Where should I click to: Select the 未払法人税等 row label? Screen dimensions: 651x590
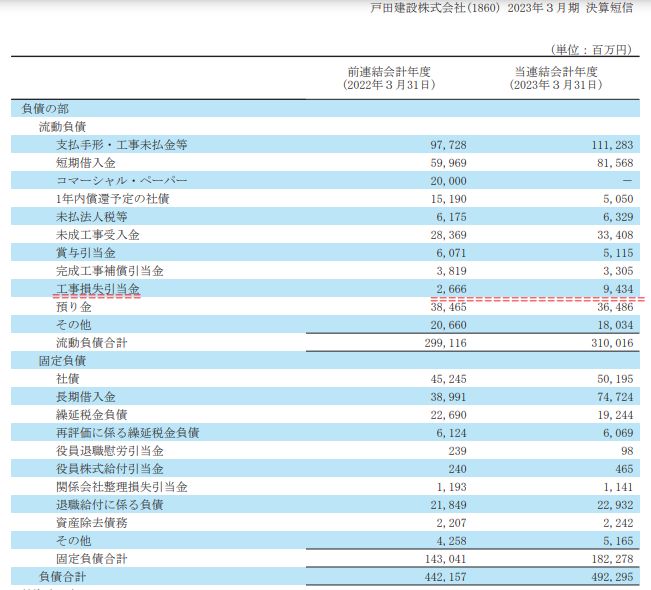pyautogui.click(x=92, y=217)
